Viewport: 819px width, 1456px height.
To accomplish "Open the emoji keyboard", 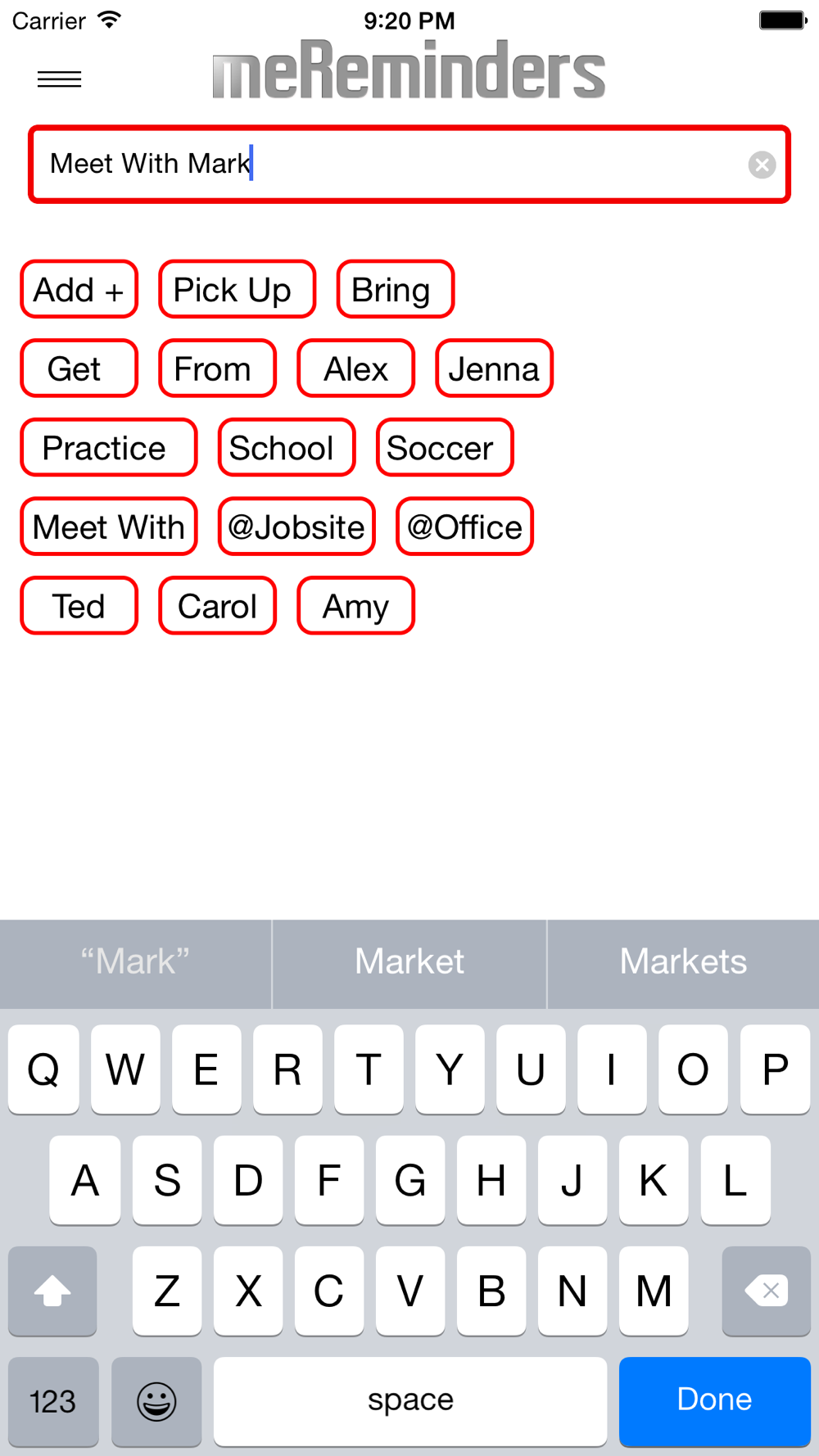I will pos(156,1401).
